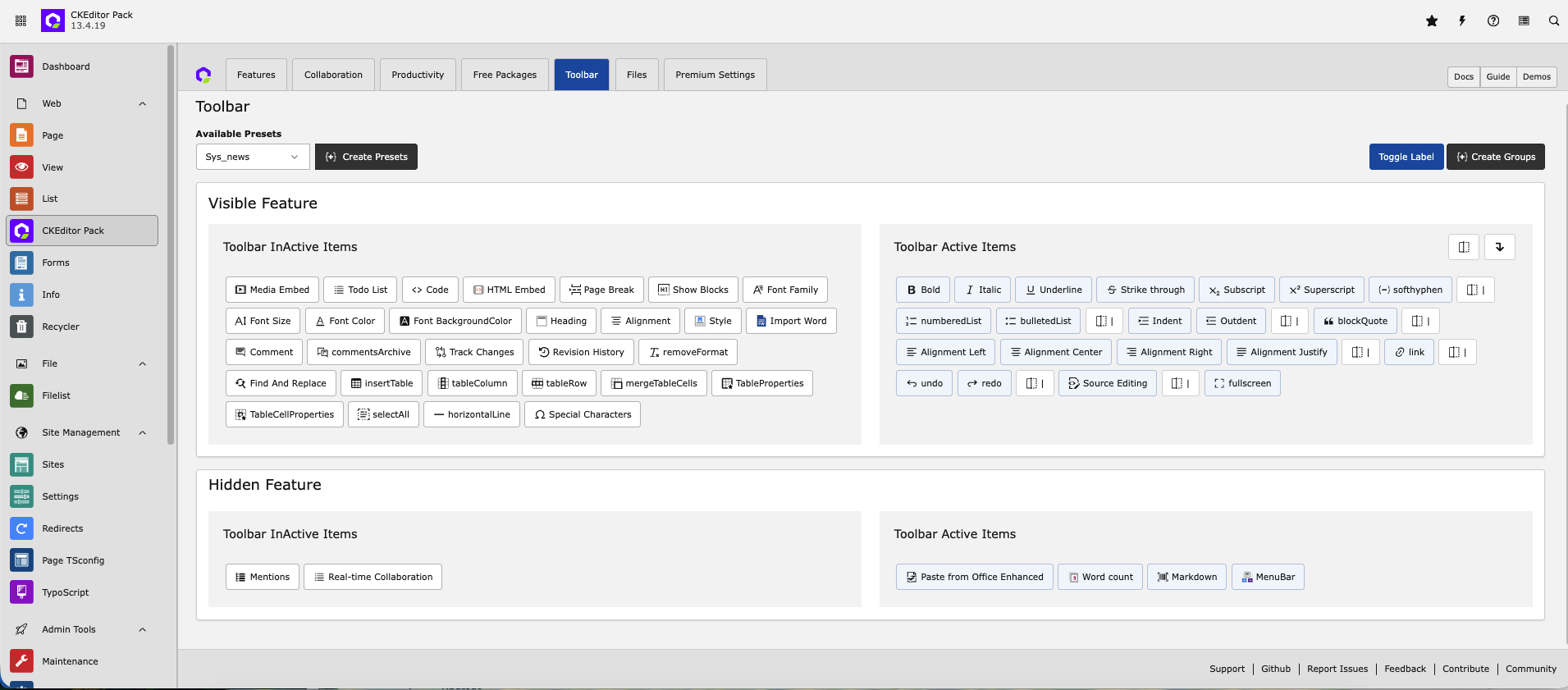
Task: Toggle the fullscreen toolbar item
Action: 1241,383
